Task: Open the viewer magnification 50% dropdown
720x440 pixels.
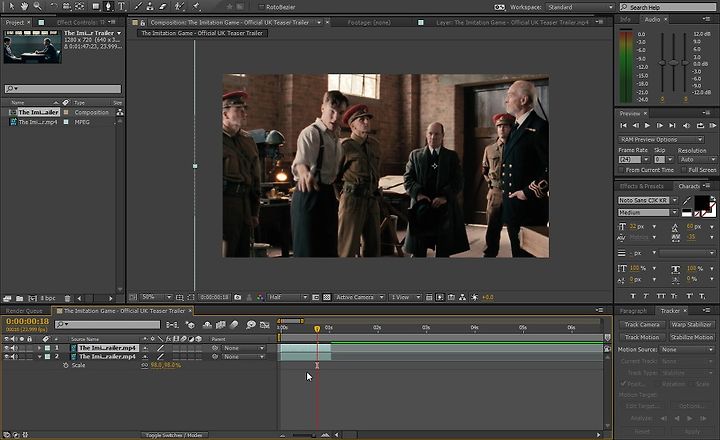Action: coord(156,297)
